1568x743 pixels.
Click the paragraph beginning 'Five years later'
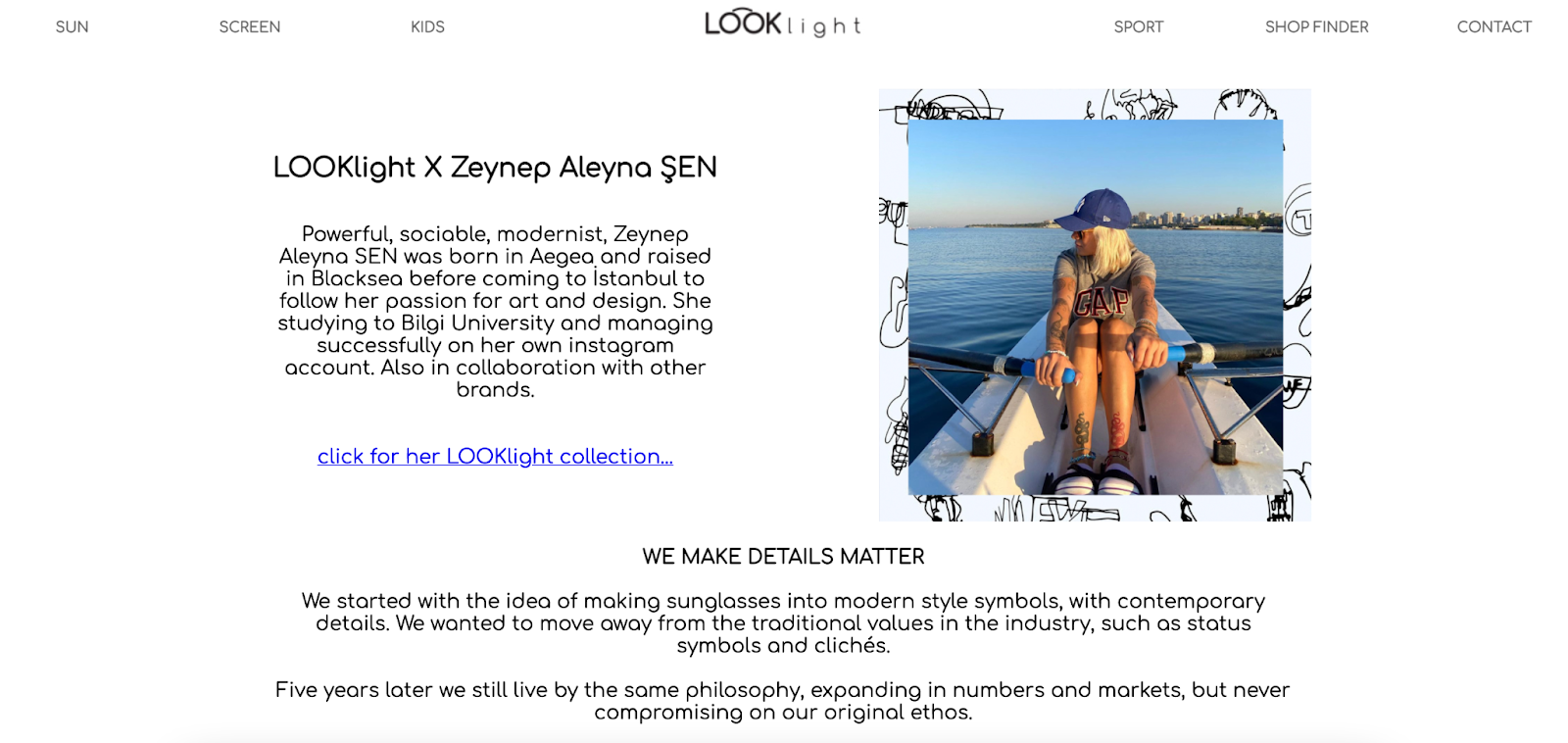tap(783, 701)
